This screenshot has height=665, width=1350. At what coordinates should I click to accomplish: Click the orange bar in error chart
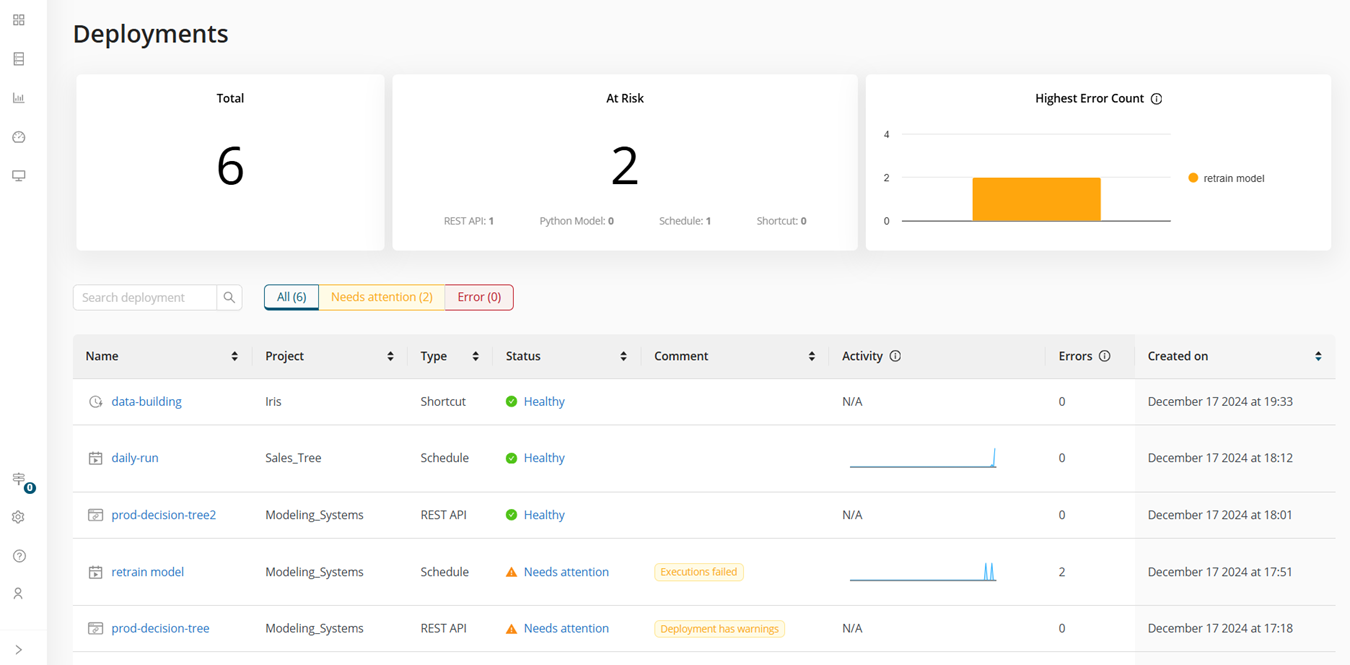tap(1036, 199)
